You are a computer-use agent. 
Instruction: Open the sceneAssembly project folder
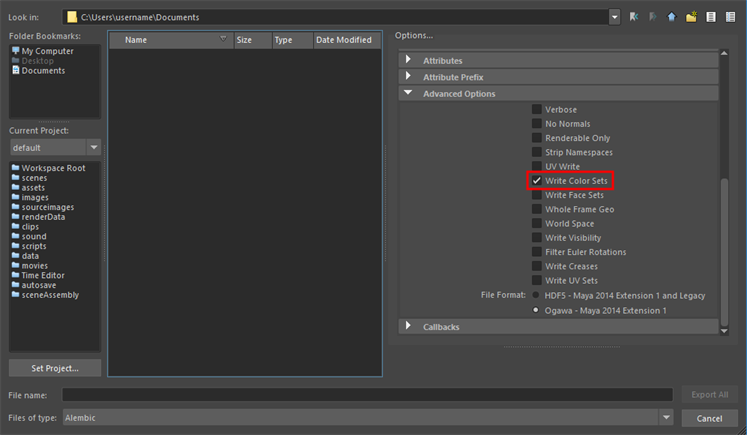(x=45, y=295)
